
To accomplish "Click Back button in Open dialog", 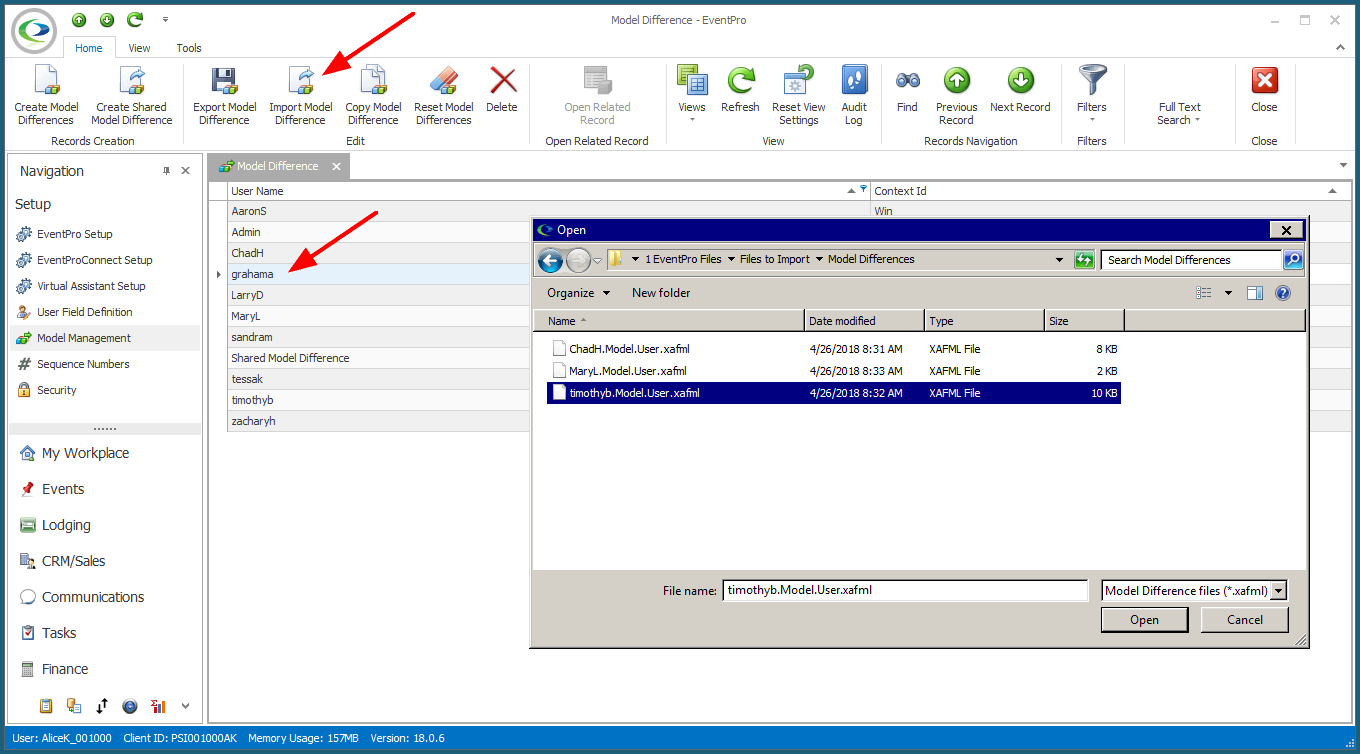I will (550, 260).
